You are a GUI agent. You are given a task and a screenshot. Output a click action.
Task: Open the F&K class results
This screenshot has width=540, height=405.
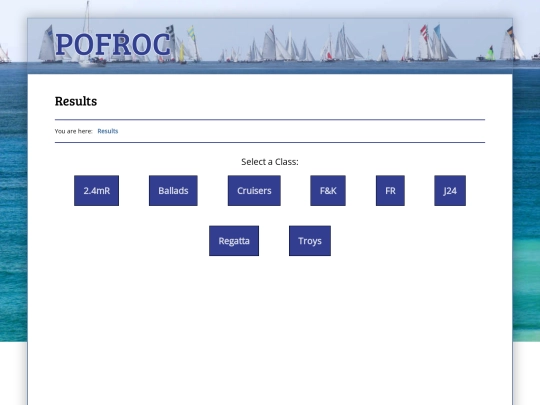tap(328, 190)
